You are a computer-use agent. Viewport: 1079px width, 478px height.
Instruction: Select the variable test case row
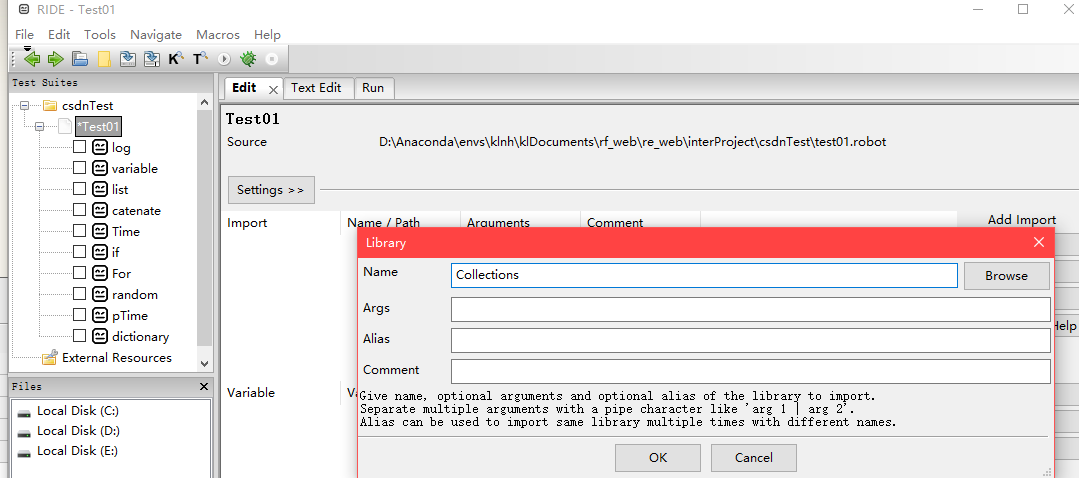135,169
